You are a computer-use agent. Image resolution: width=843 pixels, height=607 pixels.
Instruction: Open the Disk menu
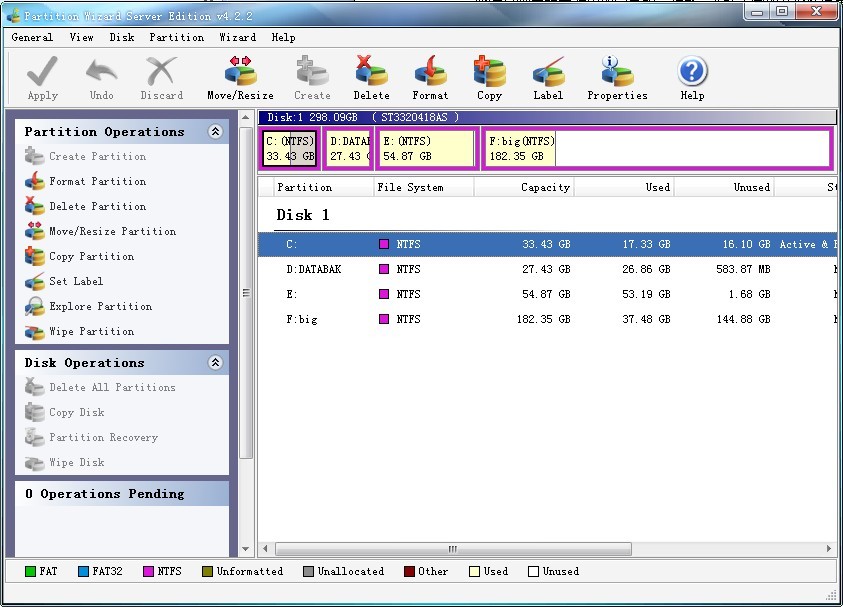122,37
